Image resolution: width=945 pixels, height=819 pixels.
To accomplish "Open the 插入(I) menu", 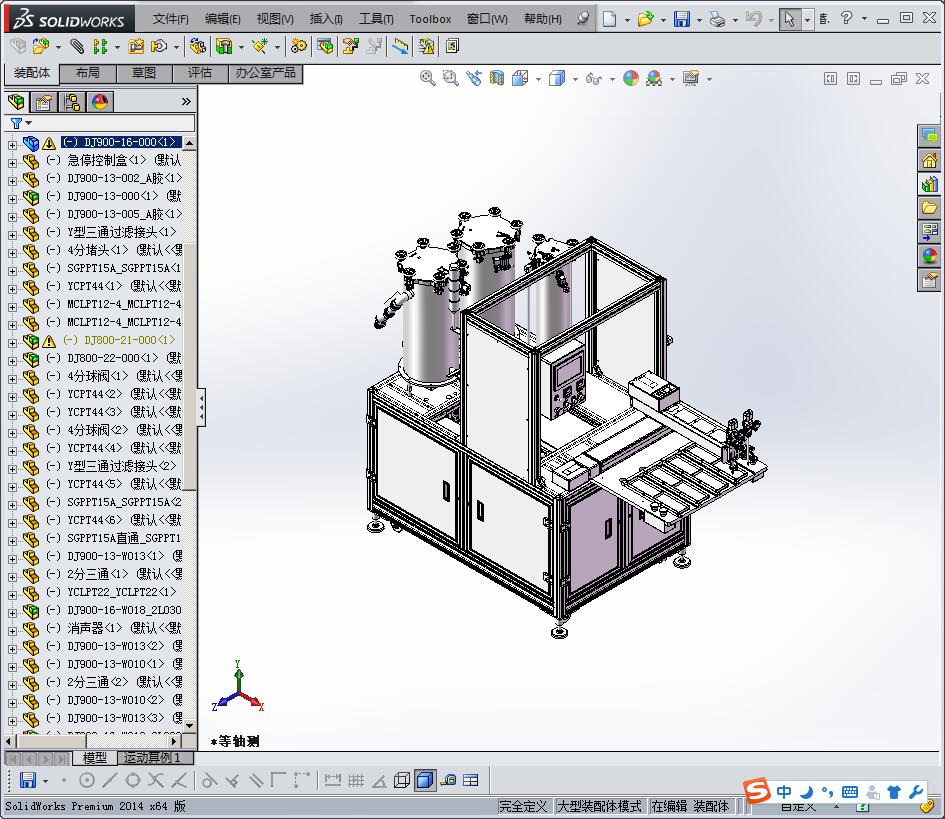I will (x=326, y=19).
